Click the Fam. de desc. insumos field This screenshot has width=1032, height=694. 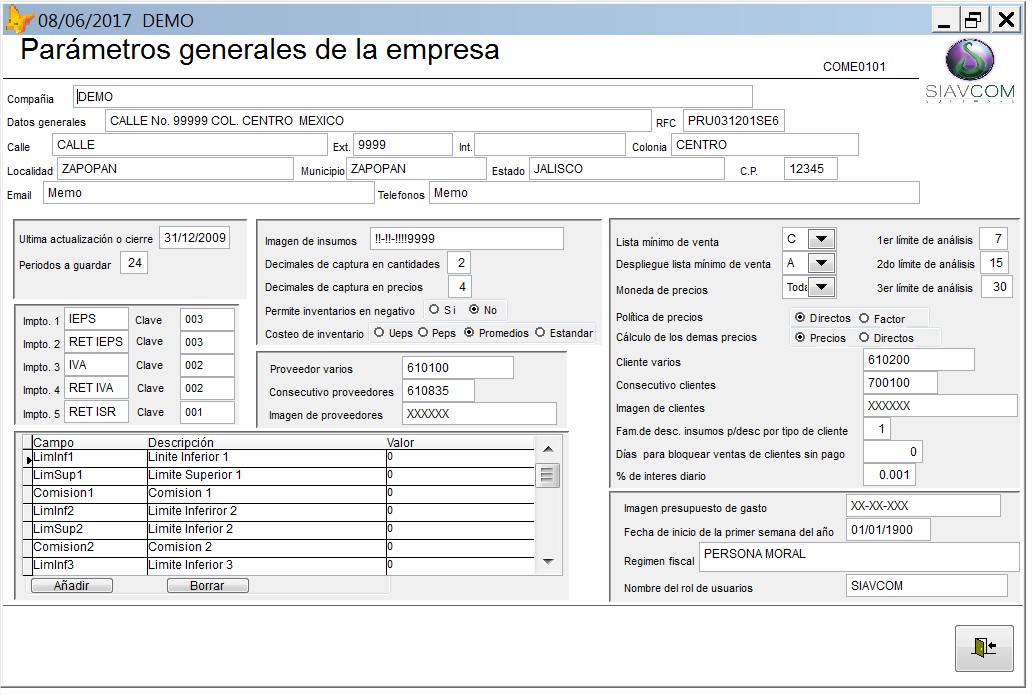click(x=877, y=429)
